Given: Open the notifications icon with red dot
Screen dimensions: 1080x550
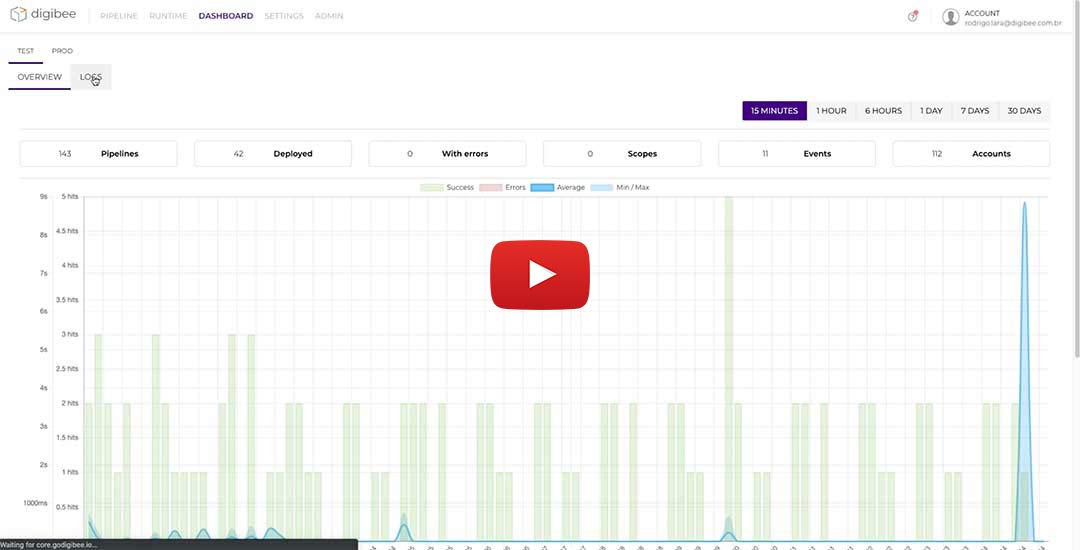Looking at the screenshot, I should tap(913, 16).
